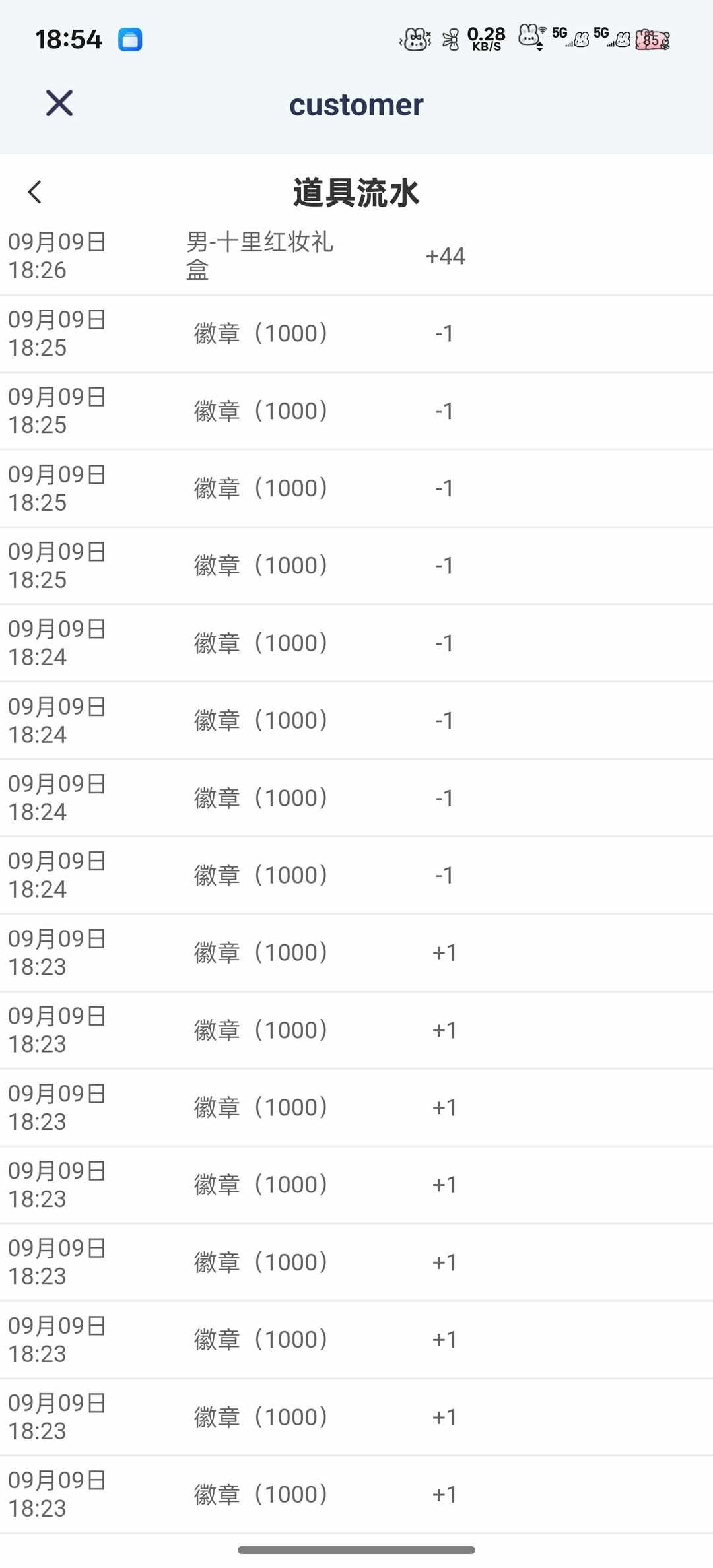Open the topmost 徽章（1000） entry
713x1568 pixels.
coord(261,334)
